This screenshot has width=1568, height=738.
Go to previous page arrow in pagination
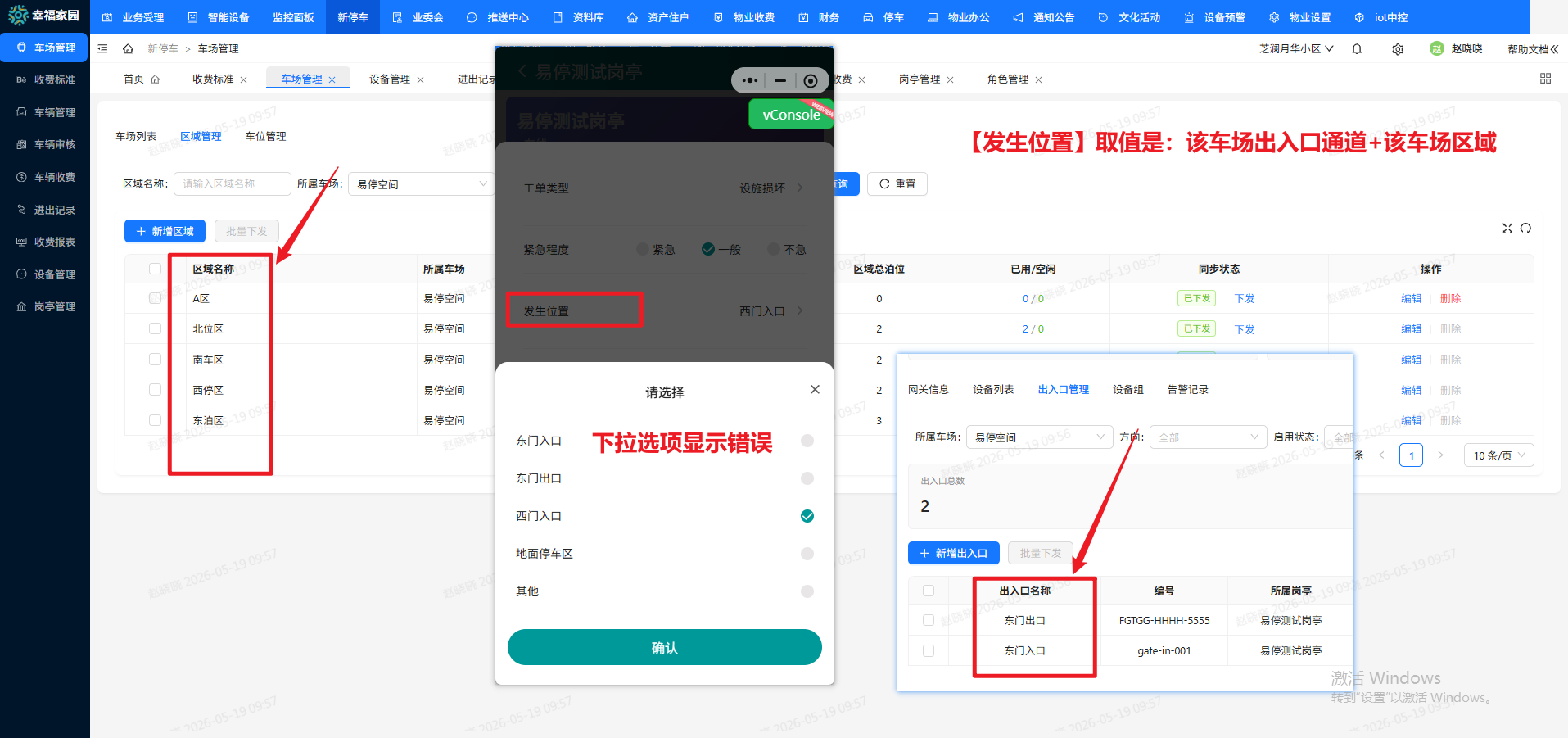coord(1381,455)
